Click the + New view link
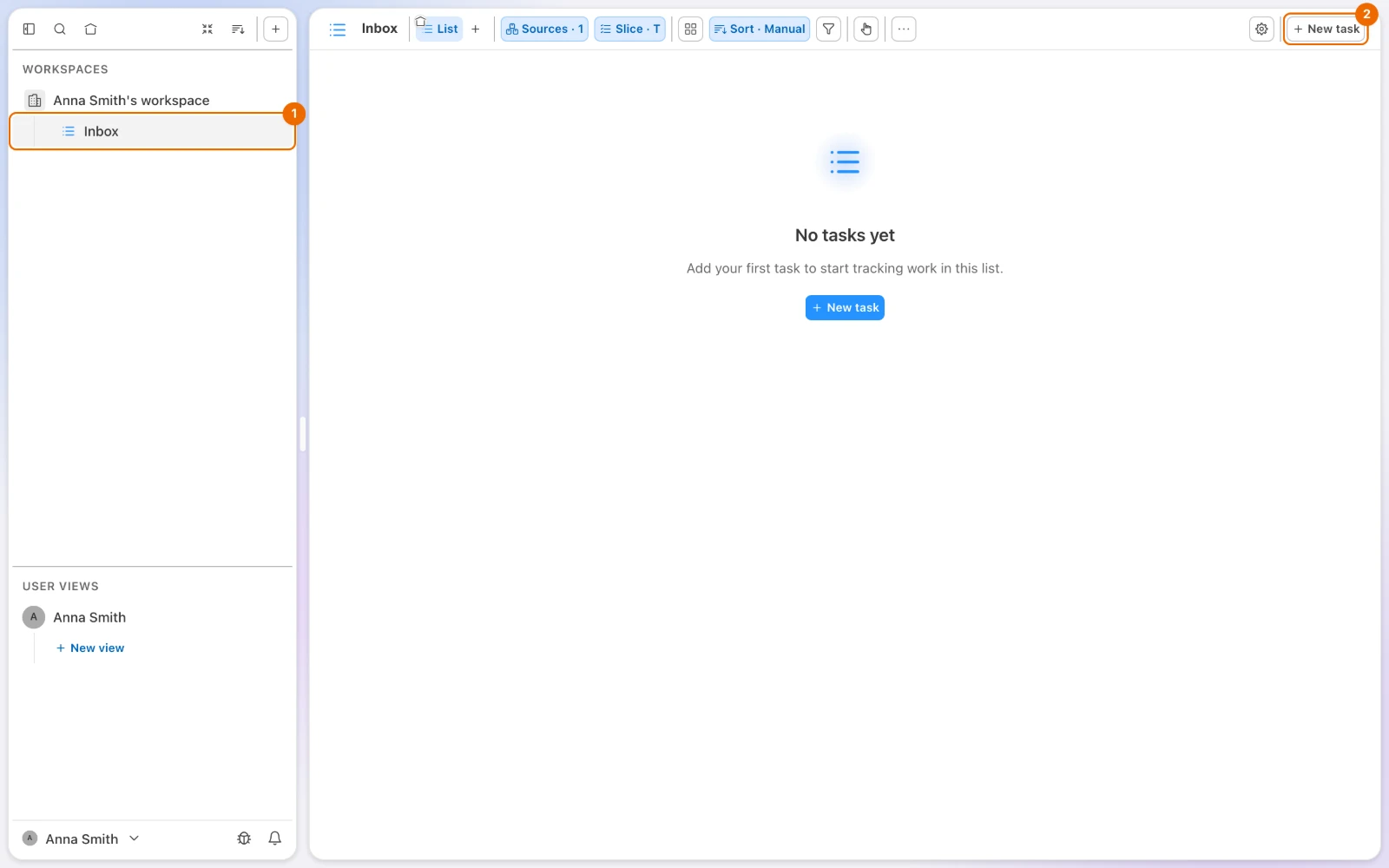The image size is (1389, 868). (x=90, y=648)
